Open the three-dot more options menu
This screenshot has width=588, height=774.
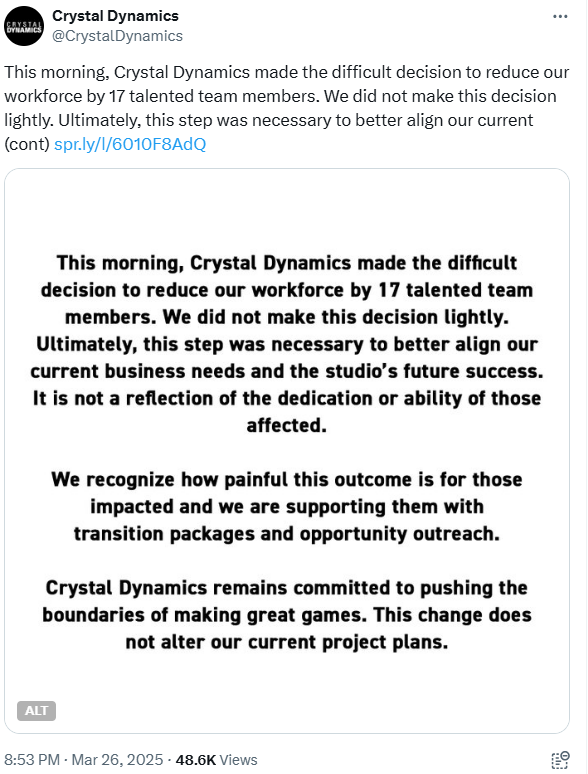point(560,17)
